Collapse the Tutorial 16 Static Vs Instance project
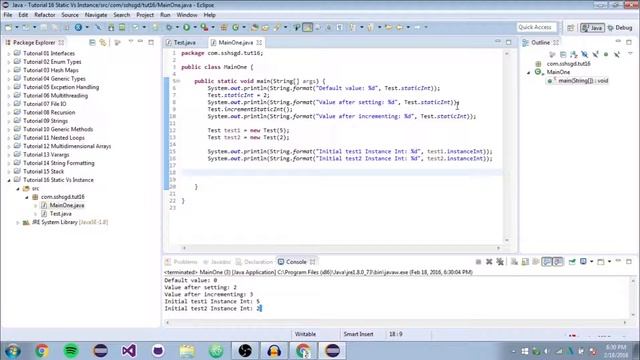640x360 pixels. pos(9,180)
